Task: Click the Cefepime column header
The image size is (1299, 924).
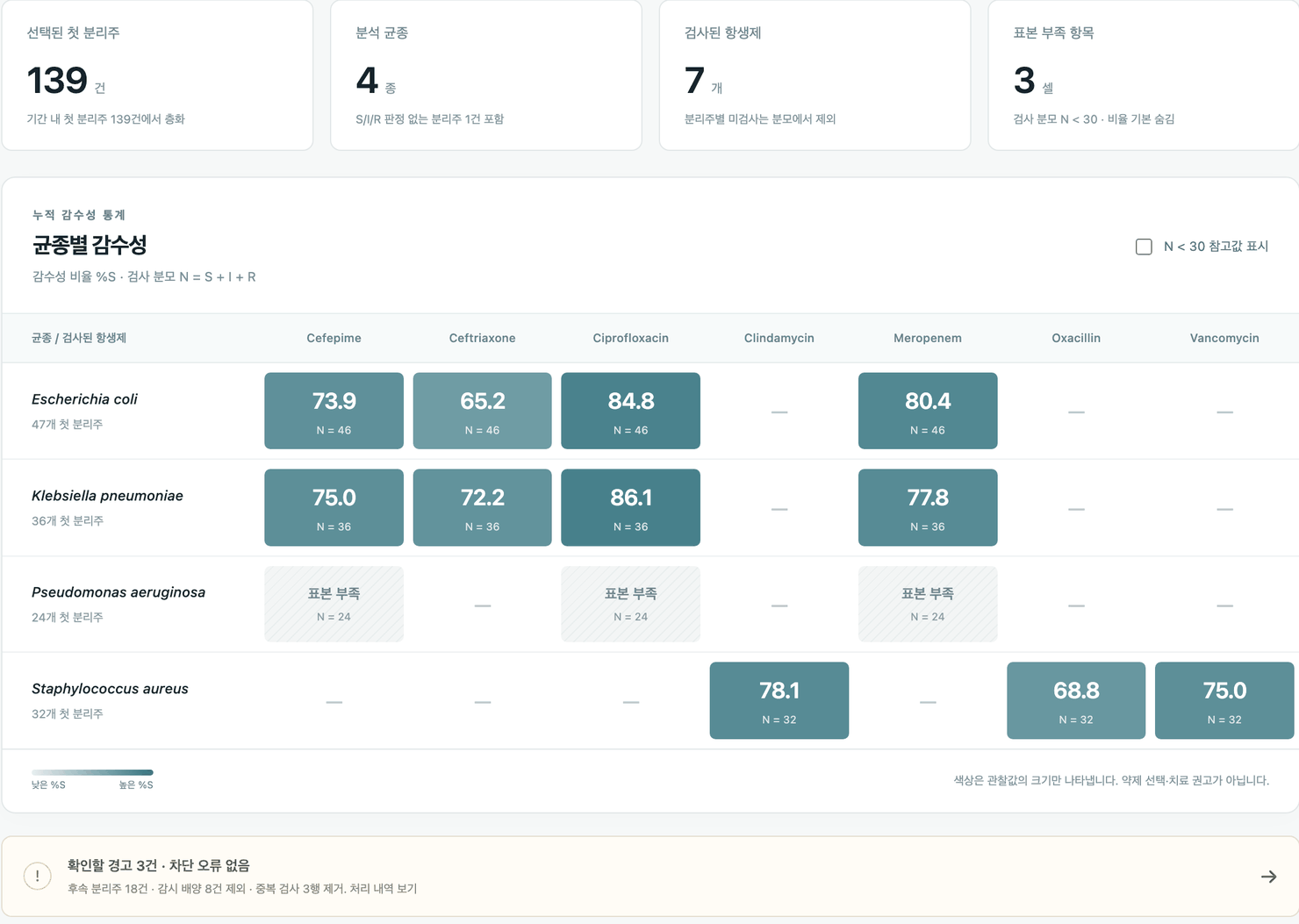Action: click(x=334, y=338)
